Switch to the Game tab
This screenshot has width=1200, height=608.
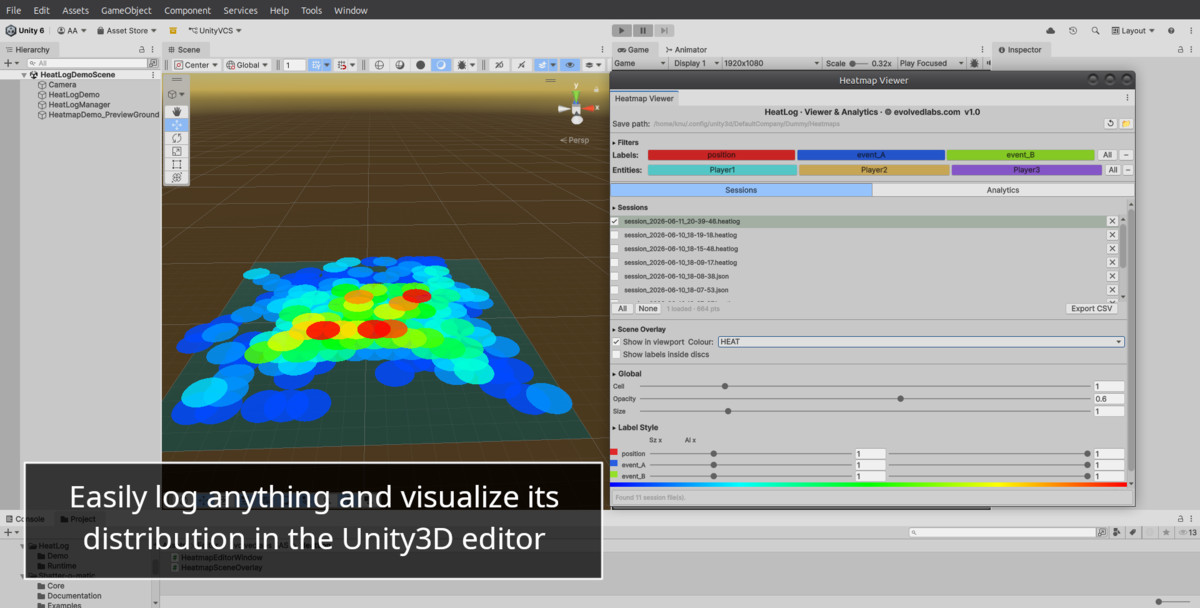click(x=633, y=49)
